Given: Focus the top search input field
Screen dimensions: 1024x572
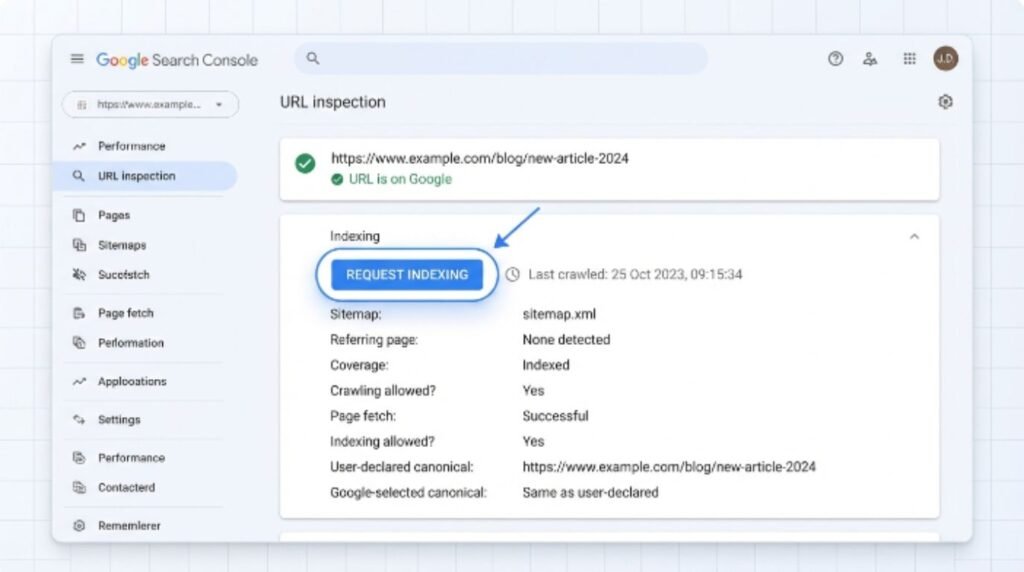Looking at the screenshot, I should (x=501, y=58).
